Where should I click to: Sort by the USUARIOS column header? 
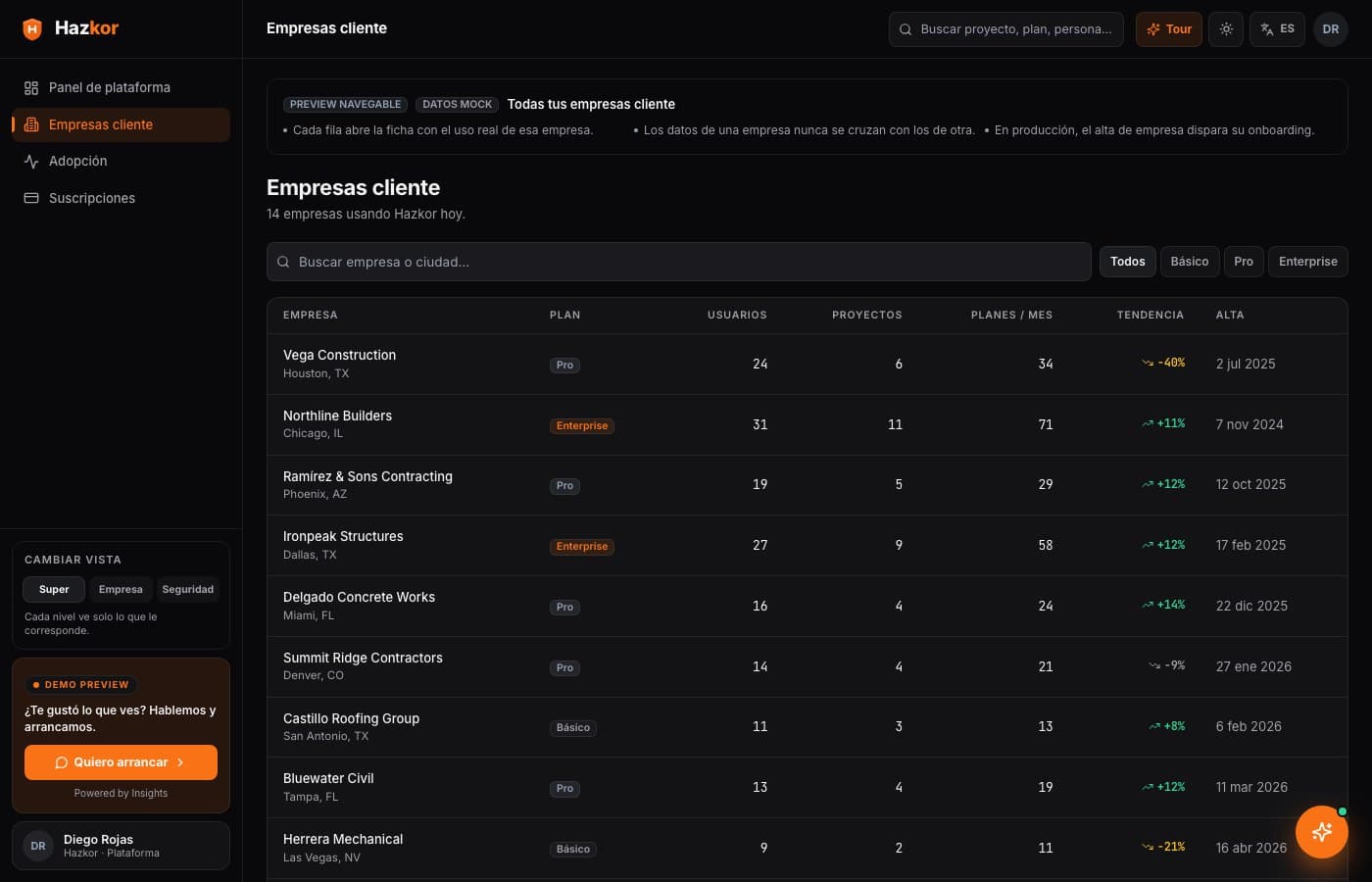(737, 316)
